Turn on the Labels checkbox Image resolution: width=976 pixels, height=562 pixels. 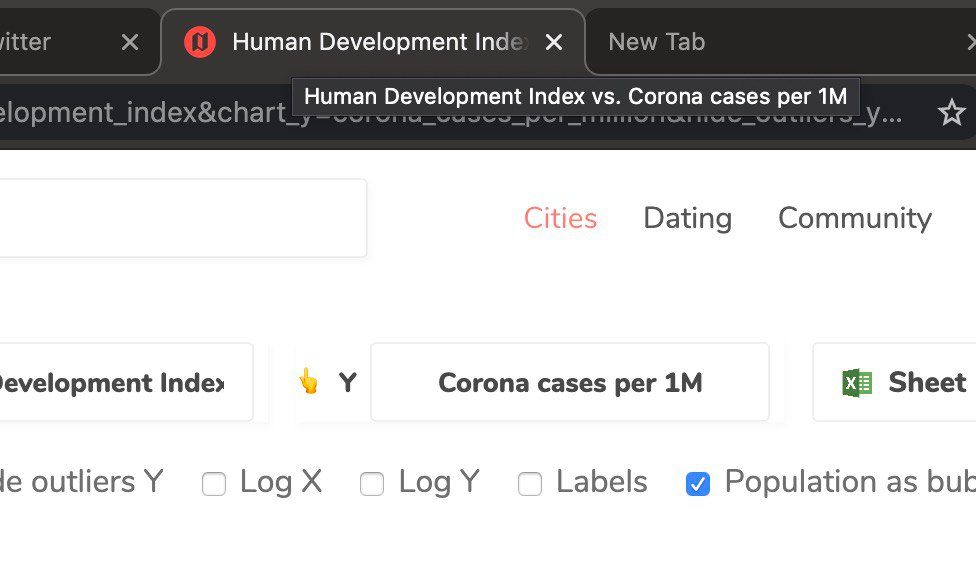point(530,484)
